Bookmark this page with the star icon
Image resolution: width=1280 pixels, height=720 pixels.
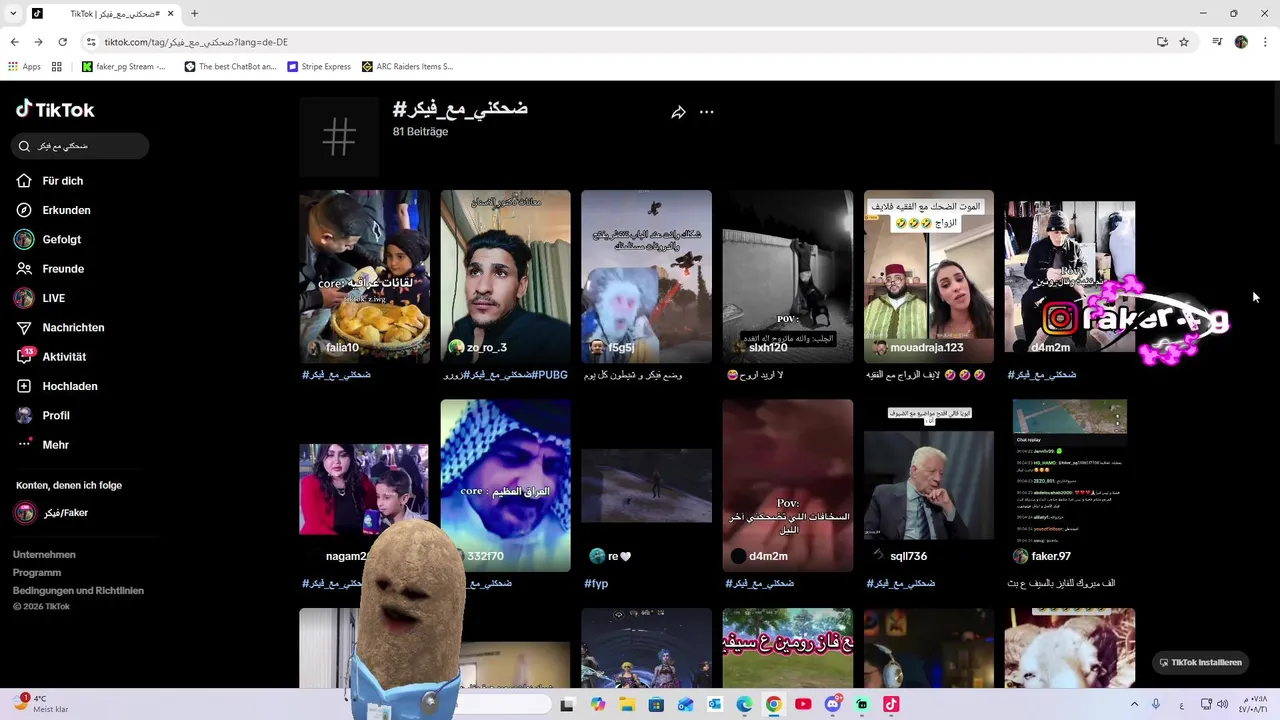(1184, 42)
